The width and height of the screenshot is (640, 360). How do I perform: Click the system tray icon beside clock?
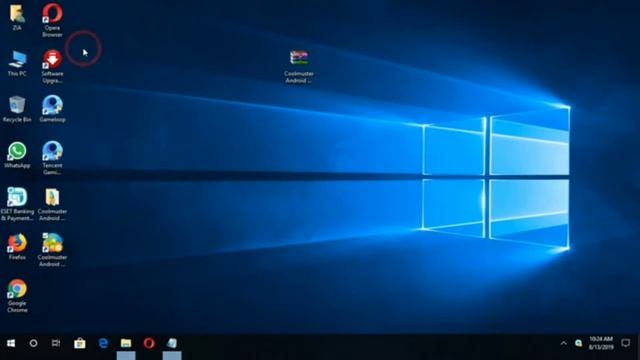578,343
